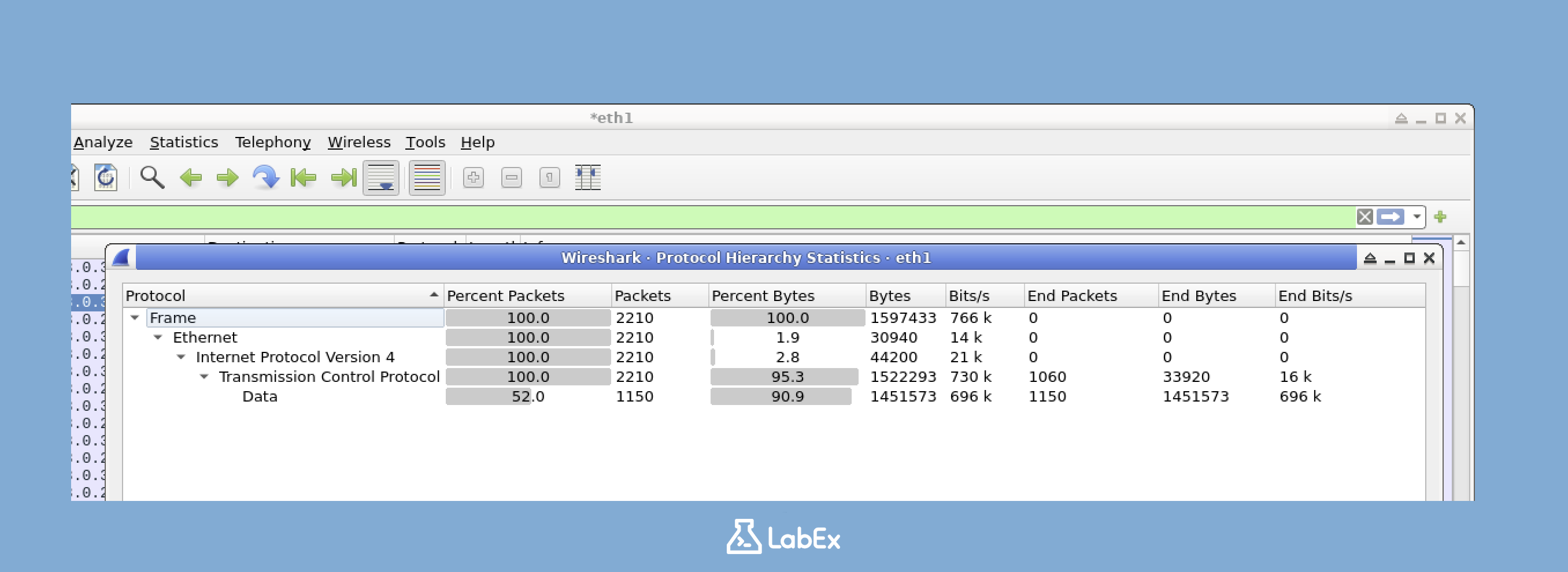Collapse the Transmission Control Protocol entry

click(x=204, y=377)
